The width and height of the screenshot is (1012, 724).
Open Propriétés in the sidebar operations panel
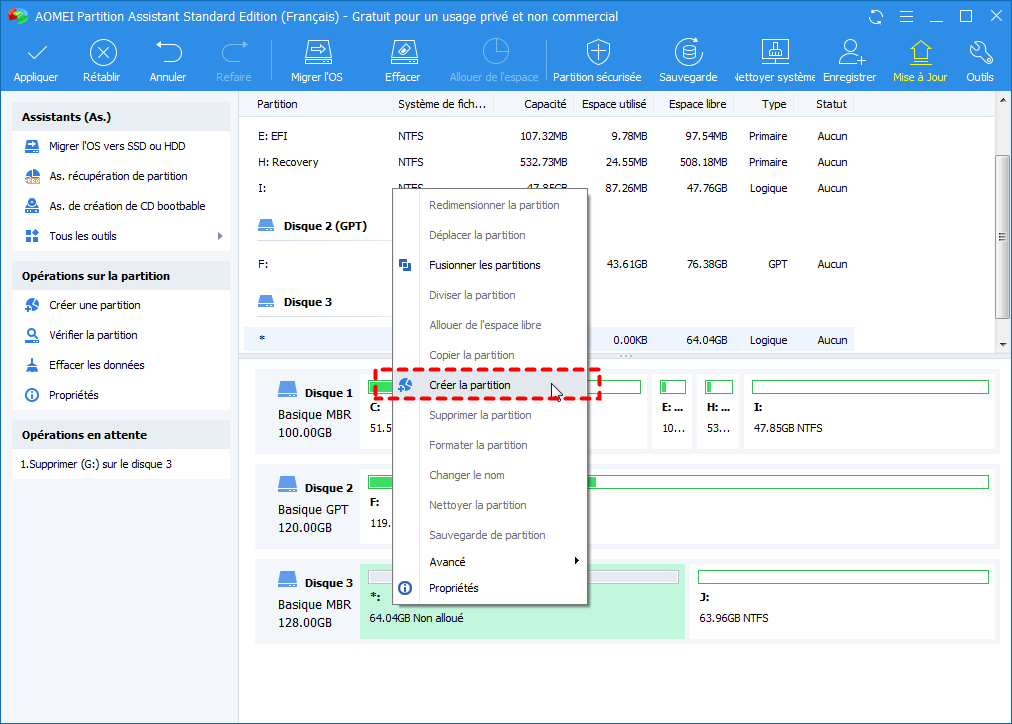[x=74, y=395]
